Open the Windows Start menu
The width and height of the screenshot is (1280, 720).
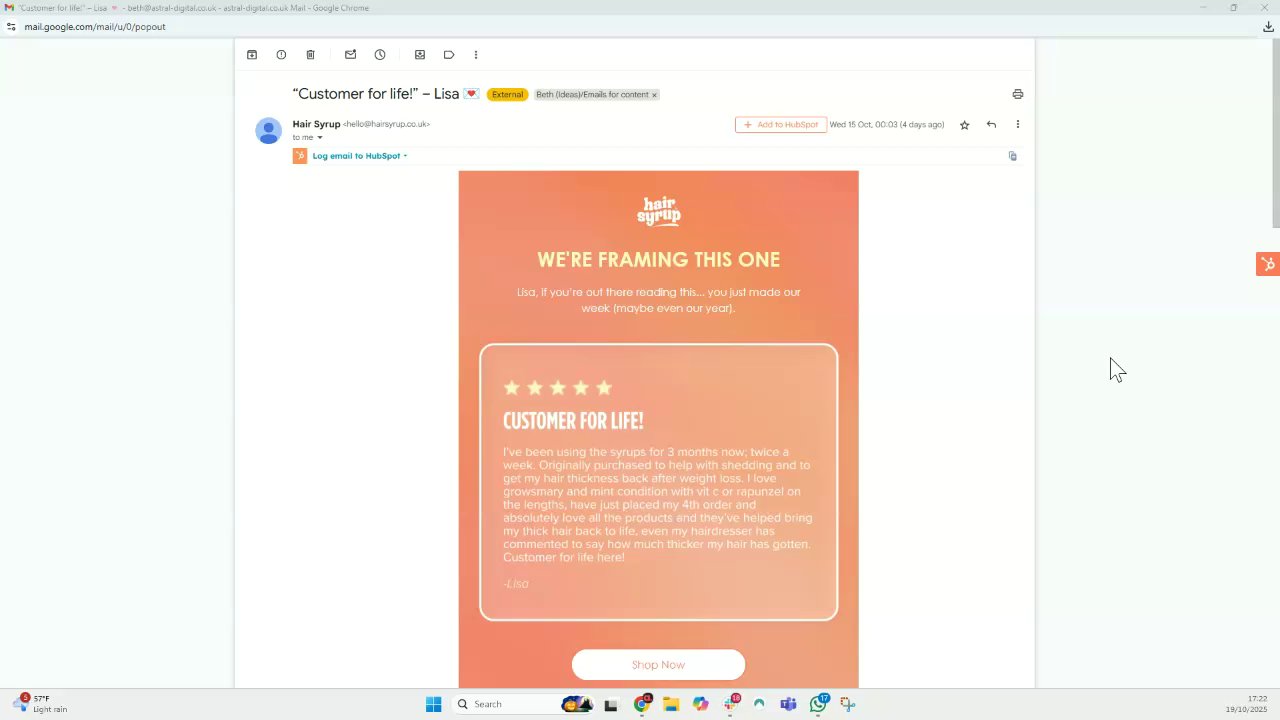(433, 705)
